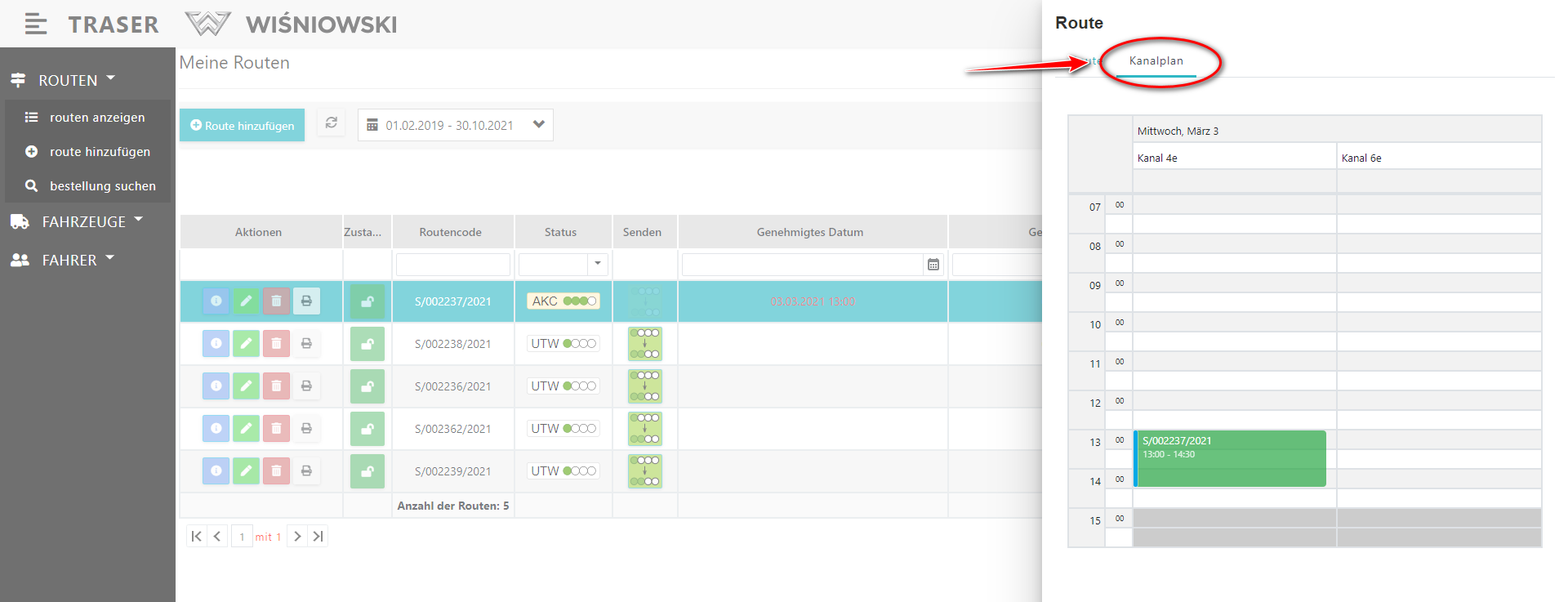This screenshot has width=1568, height=602.
Task: Click the 'Route hinzufügen' button
Action: tap(243, 126)
